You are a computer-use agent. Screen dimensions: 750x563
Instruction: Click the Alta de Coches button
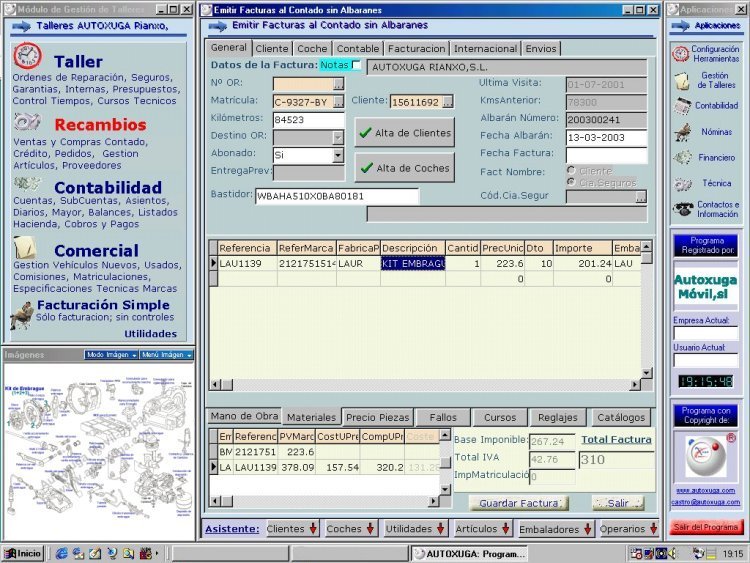[x=405, y=168]
